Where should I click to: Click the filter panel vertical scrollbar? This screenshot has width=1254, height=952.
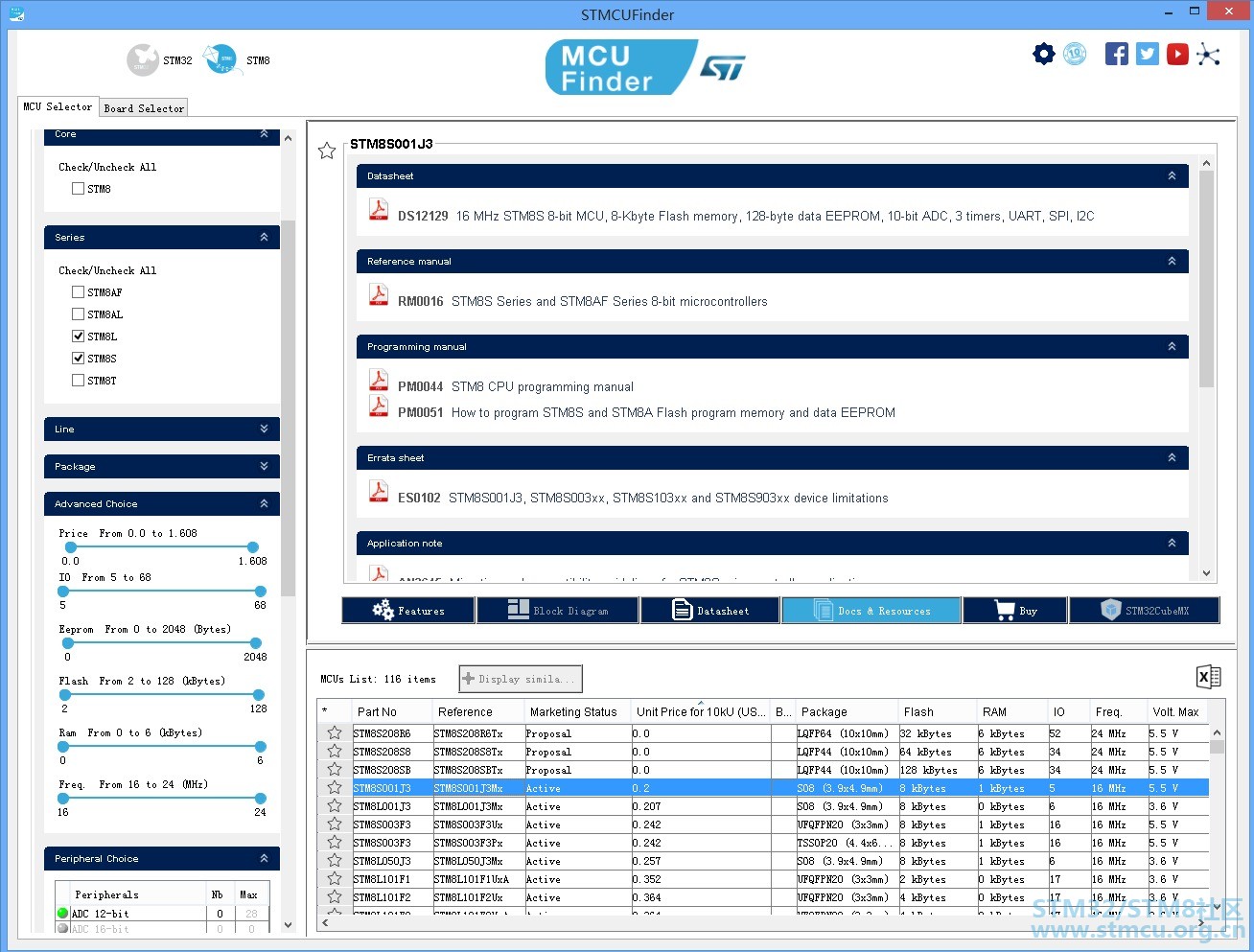pos(289,407)
